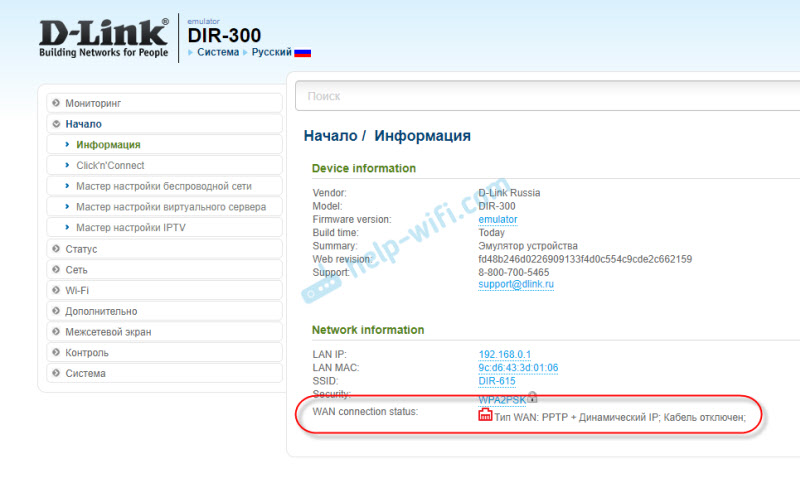Click the support phone 8-800-700-5465
Viewport: 800px width, 481px height.
pyautogui.click(x=514, y=272)
